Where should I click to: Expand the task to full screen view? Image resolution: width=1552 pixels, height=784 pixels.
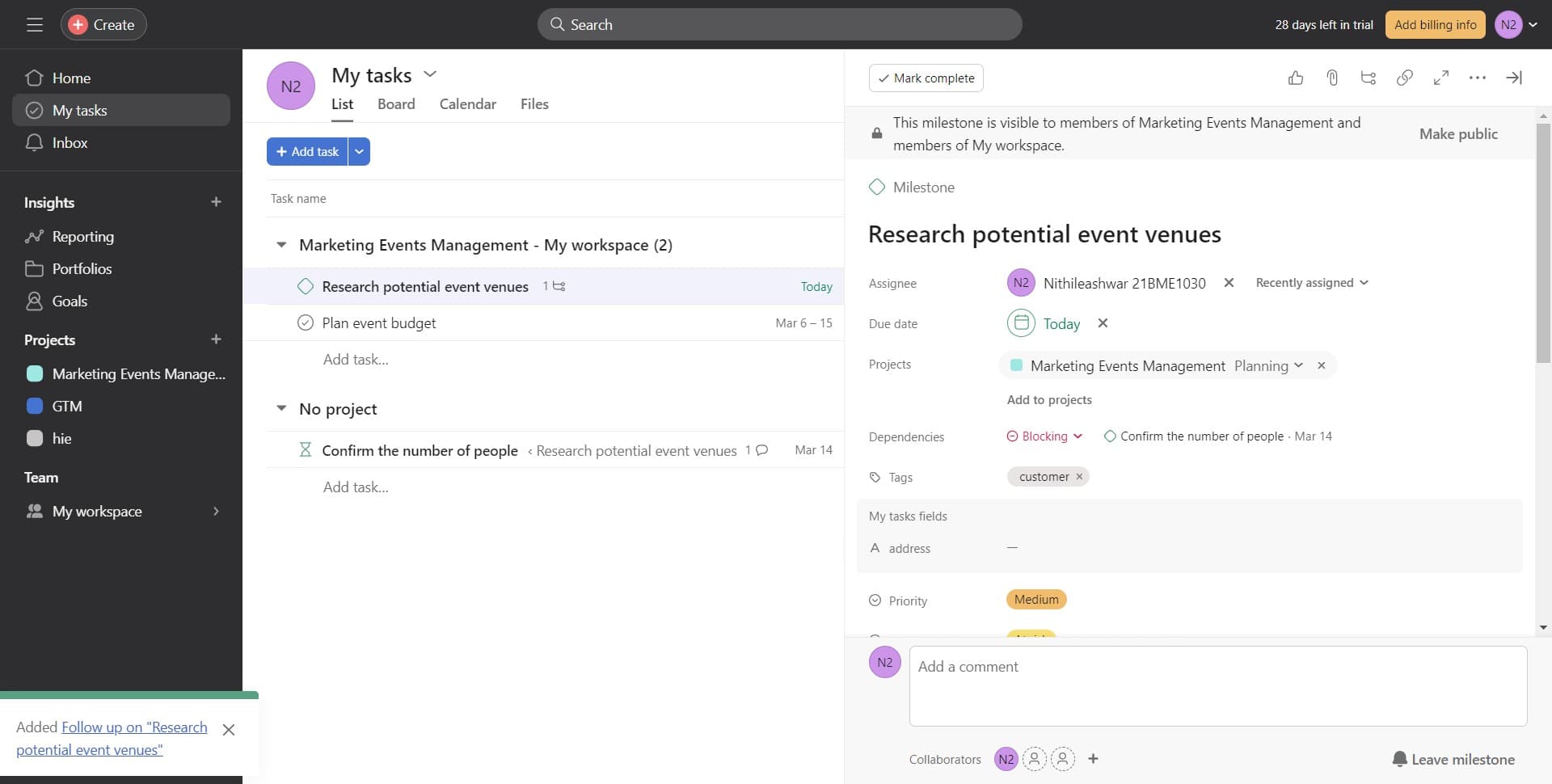pyautogui.click(x=1441, y=78)
